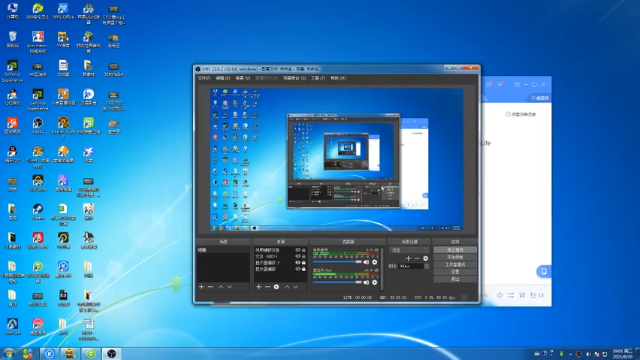Open the Tools menu in OBS
This screenshot has height=360, width=640.
click(x=318, y=78)
